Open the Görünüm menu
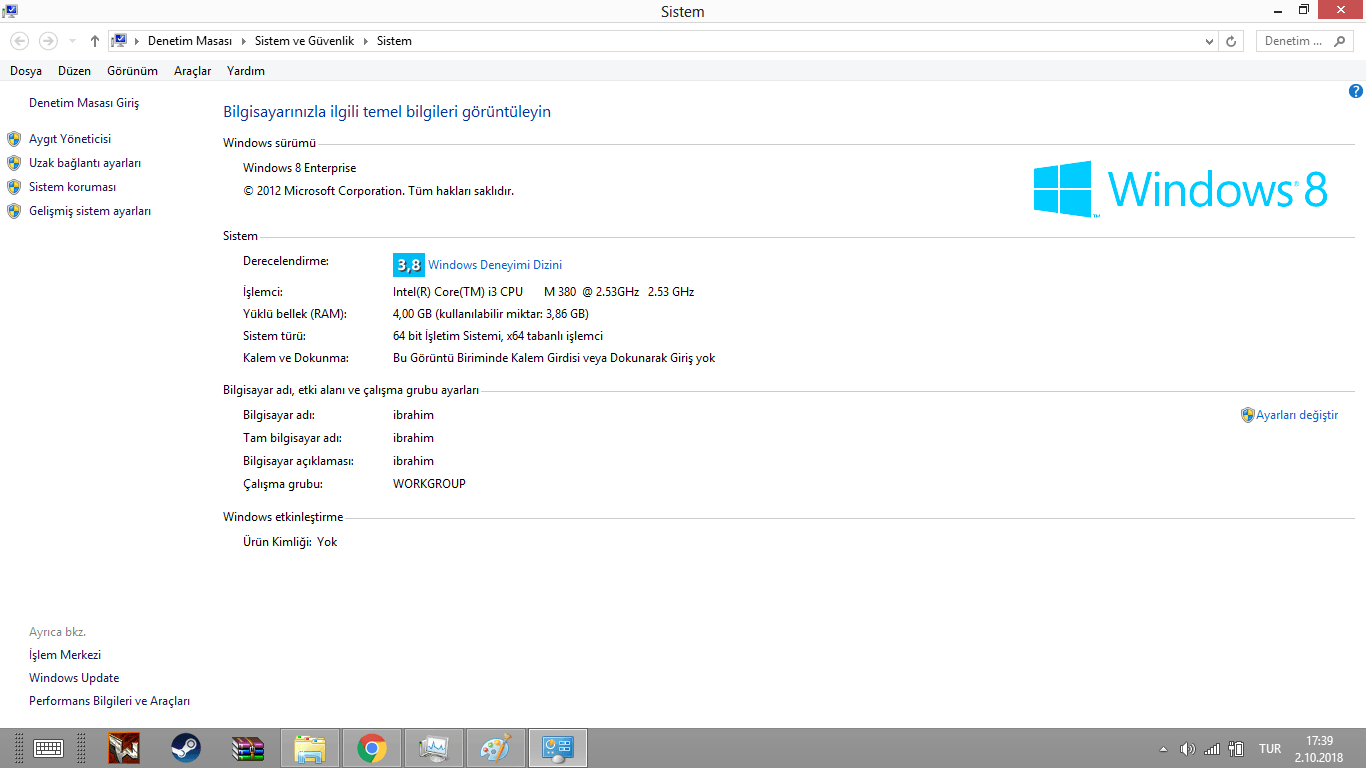1366x768 pixels. tap(133, 71)
